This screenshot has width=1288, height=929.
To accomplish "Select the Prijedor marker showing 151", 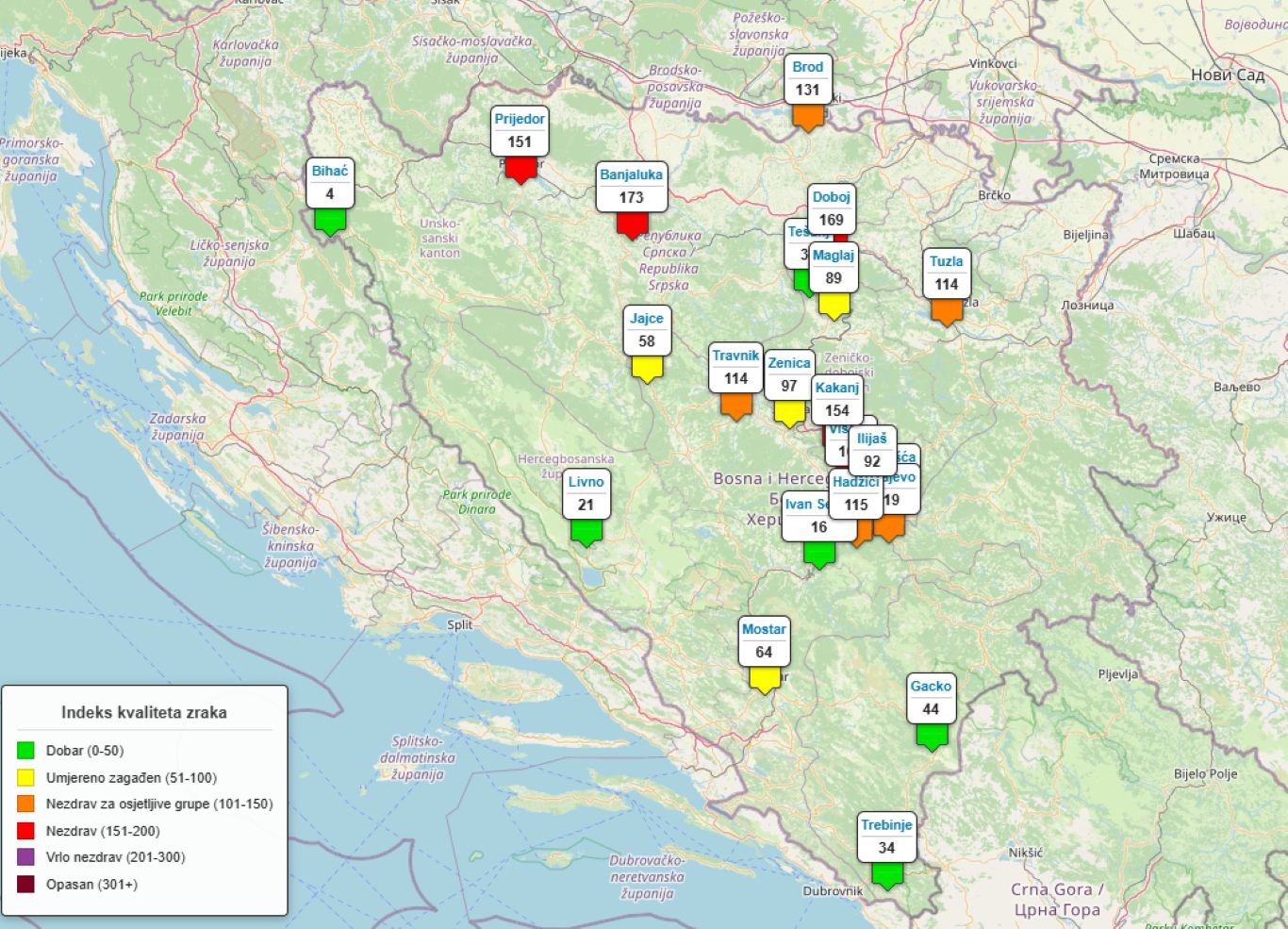I will (x=520, y=132).
